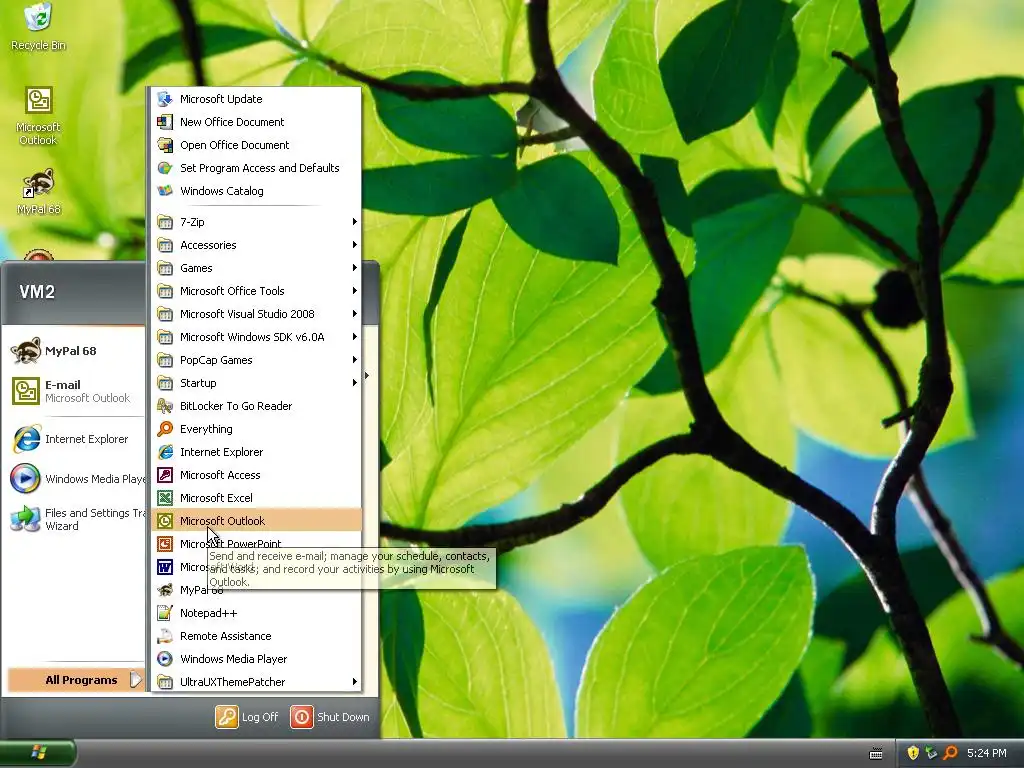Click Internet Explorer icon in programs list
Screen dimensions: 1024x768
click(x=165, y=452)
